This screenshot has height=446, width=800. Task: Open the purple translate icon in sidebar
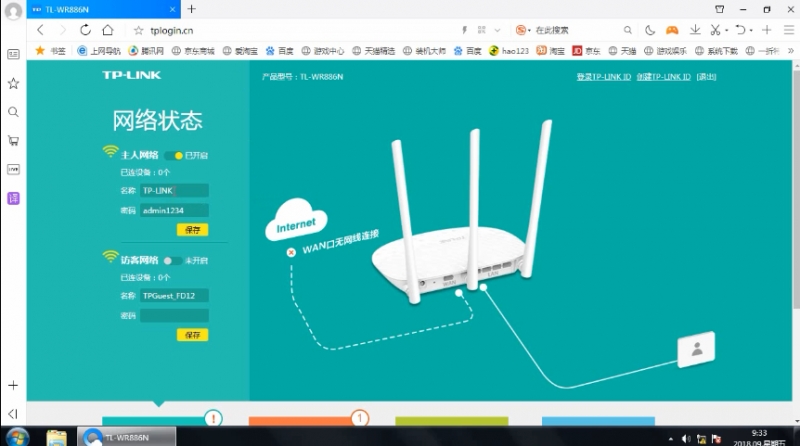point(13,198)
